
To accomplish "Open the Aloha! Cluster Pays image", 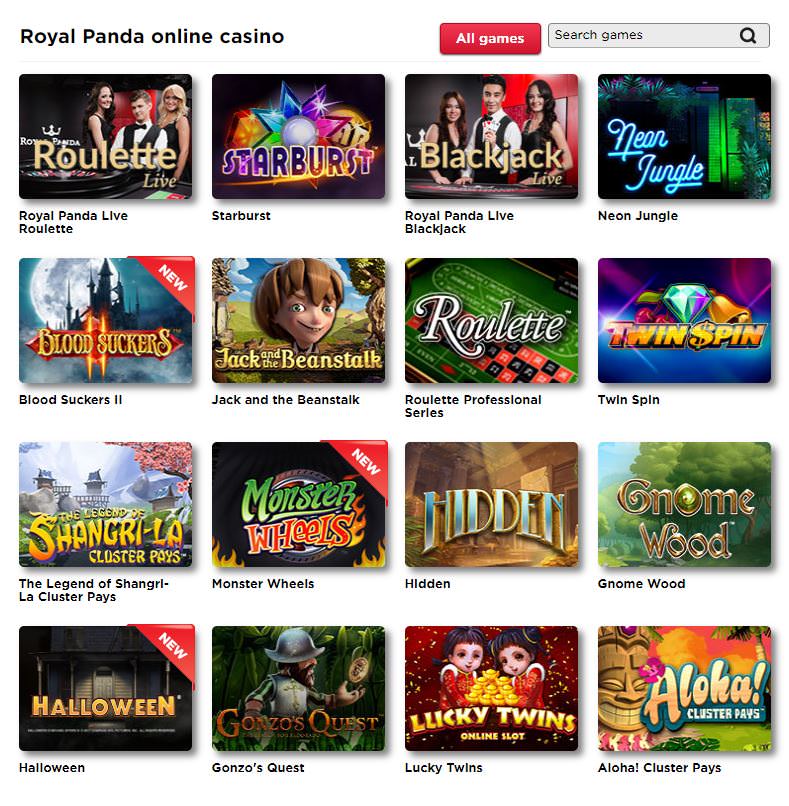I will pos(684,689).
